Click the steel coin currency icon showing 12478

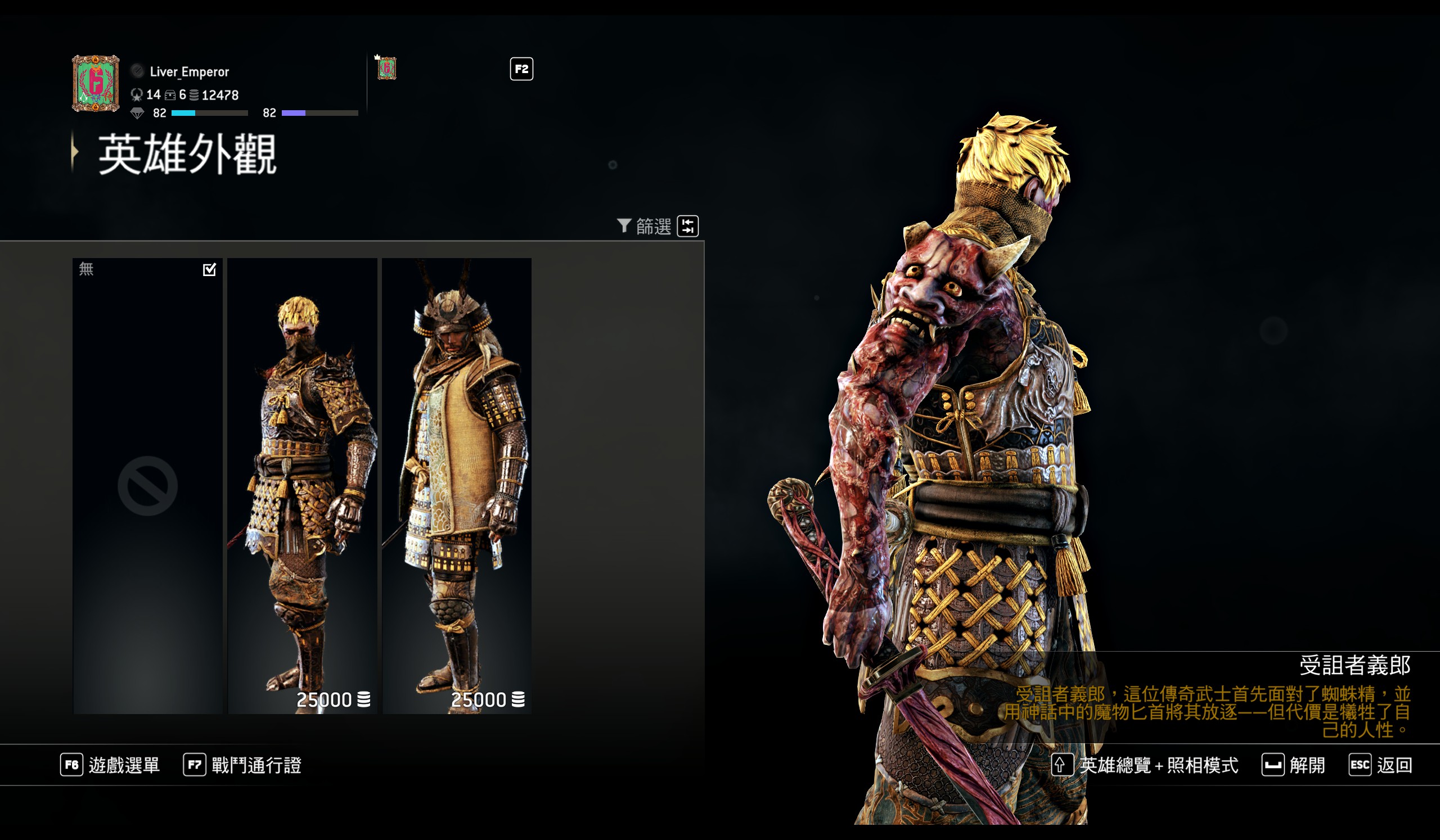[x=193, y=95]
